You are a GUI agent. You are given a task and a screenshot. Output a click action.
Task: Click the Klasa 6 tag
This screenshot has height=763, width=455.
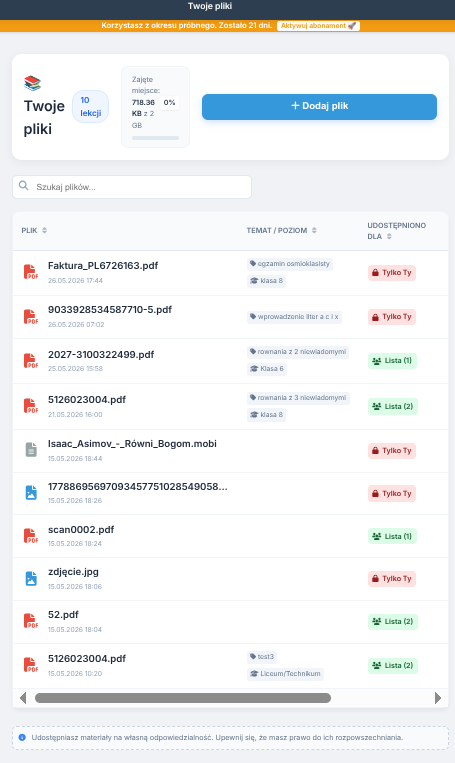[267, 369]
